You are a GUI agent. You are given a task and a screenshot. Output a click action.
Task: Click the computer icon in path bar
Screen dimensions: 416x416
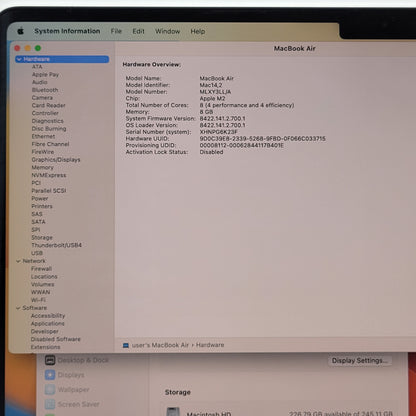coord(126,345)
